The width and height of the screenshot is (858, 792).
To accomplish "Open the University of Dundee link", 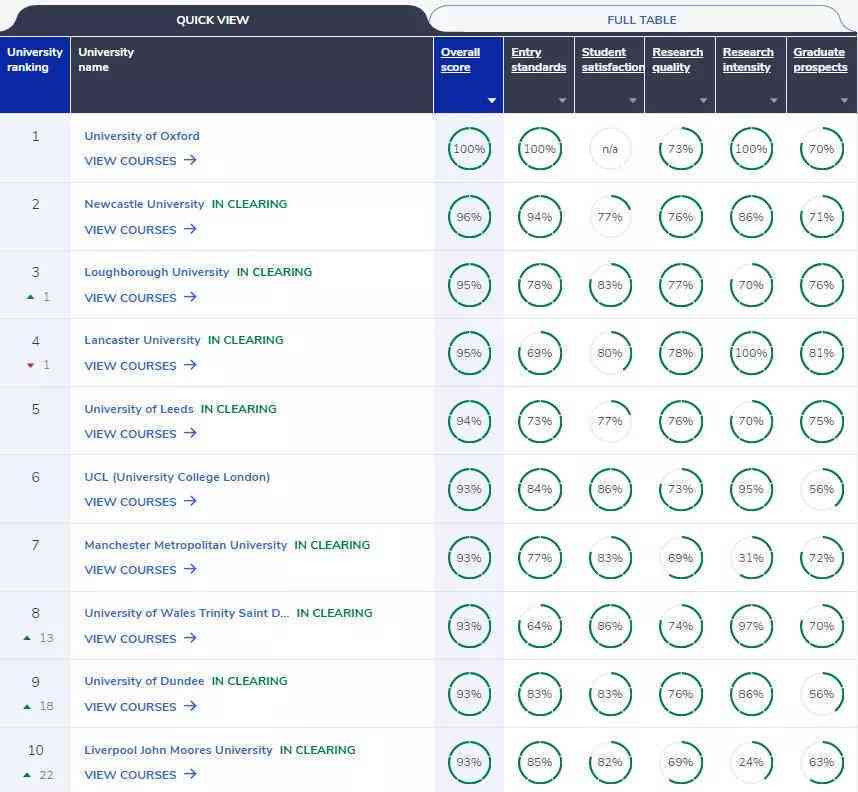I will pyautogui.click(x=144, y=681).
